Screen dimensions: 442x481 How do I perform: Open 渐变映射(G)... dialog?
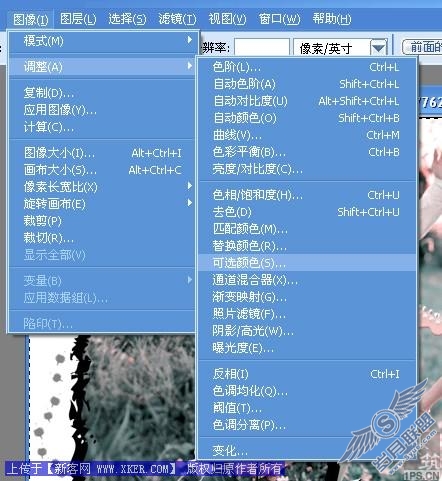tap(307, 297)
